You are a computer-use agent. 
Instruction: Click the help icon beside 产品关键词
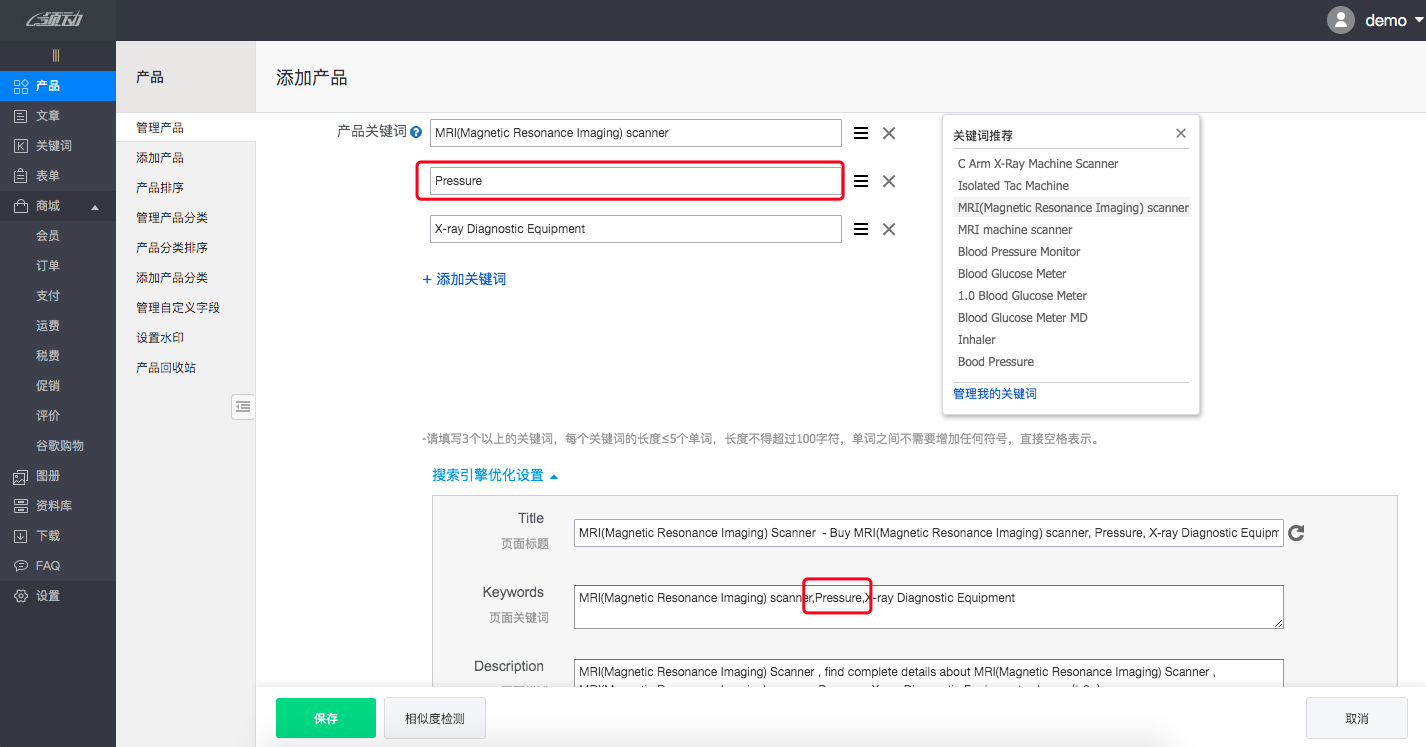coord(416,132)
